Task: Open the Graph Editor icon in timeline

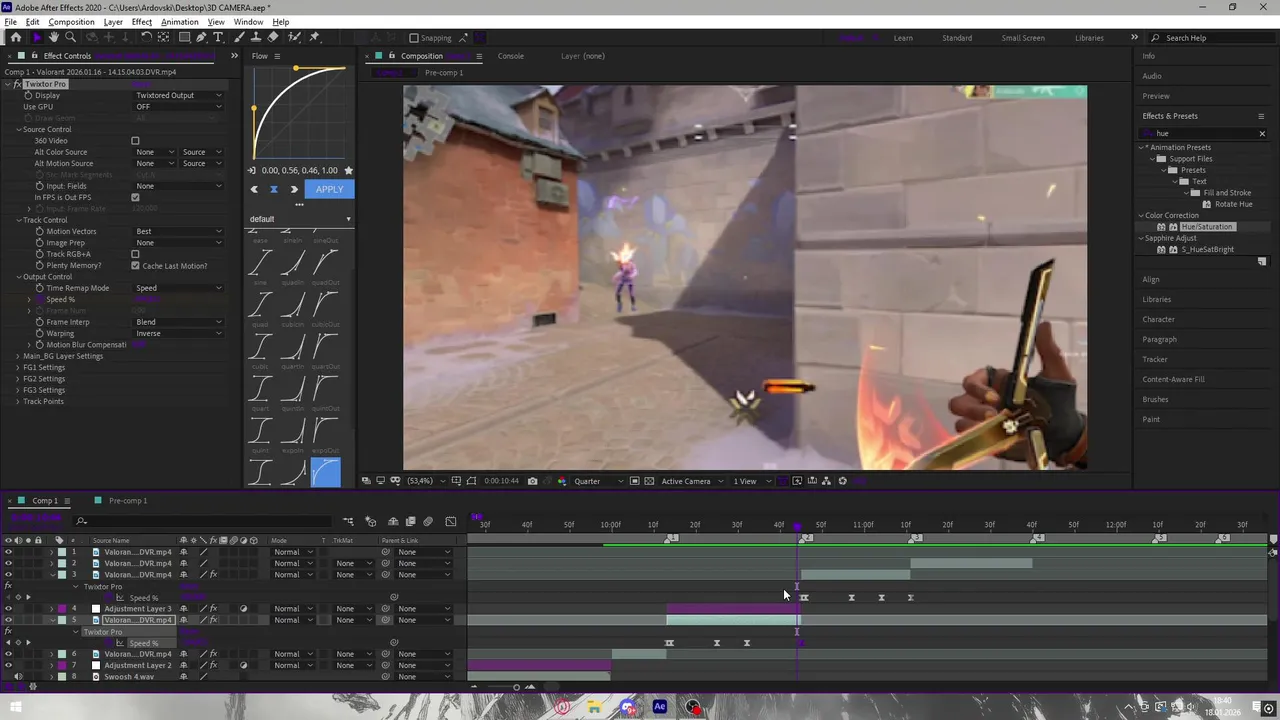Action: coord(450,521)
